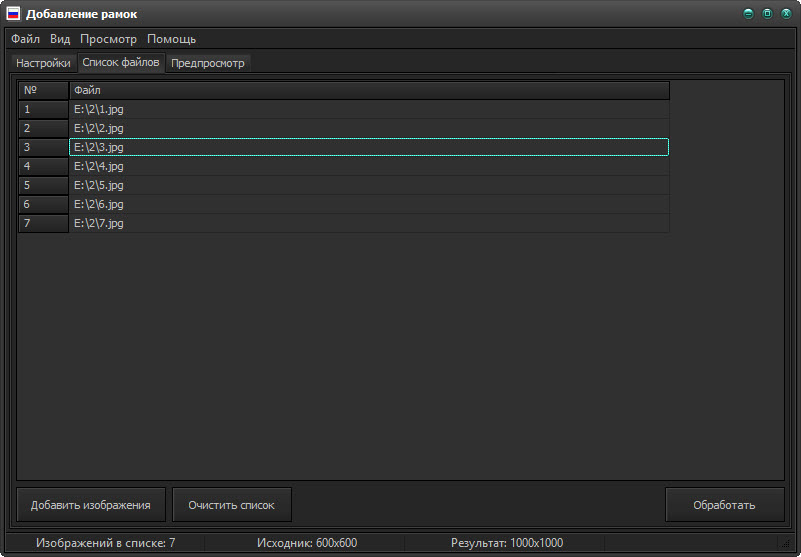This screenshot has height=557, width=801.
Task: Click the resize grip in status bar corner
Action: pyautogui.click(x=785, y=544)
